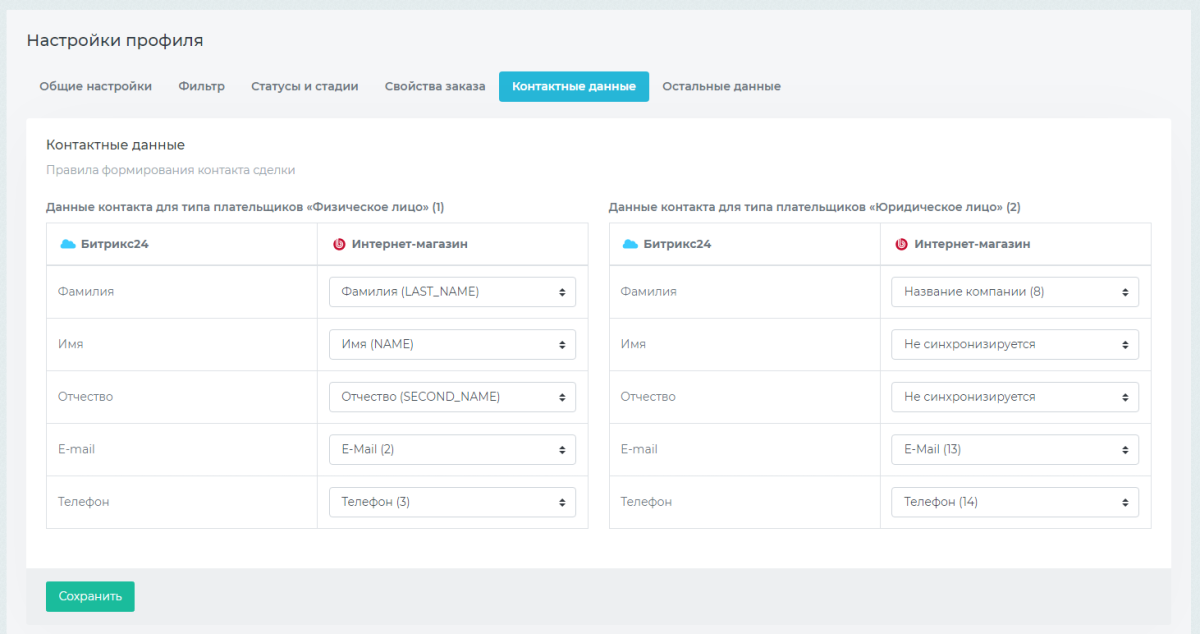Open the Имя (NAME) dropdown

click(x=452, y=344)
